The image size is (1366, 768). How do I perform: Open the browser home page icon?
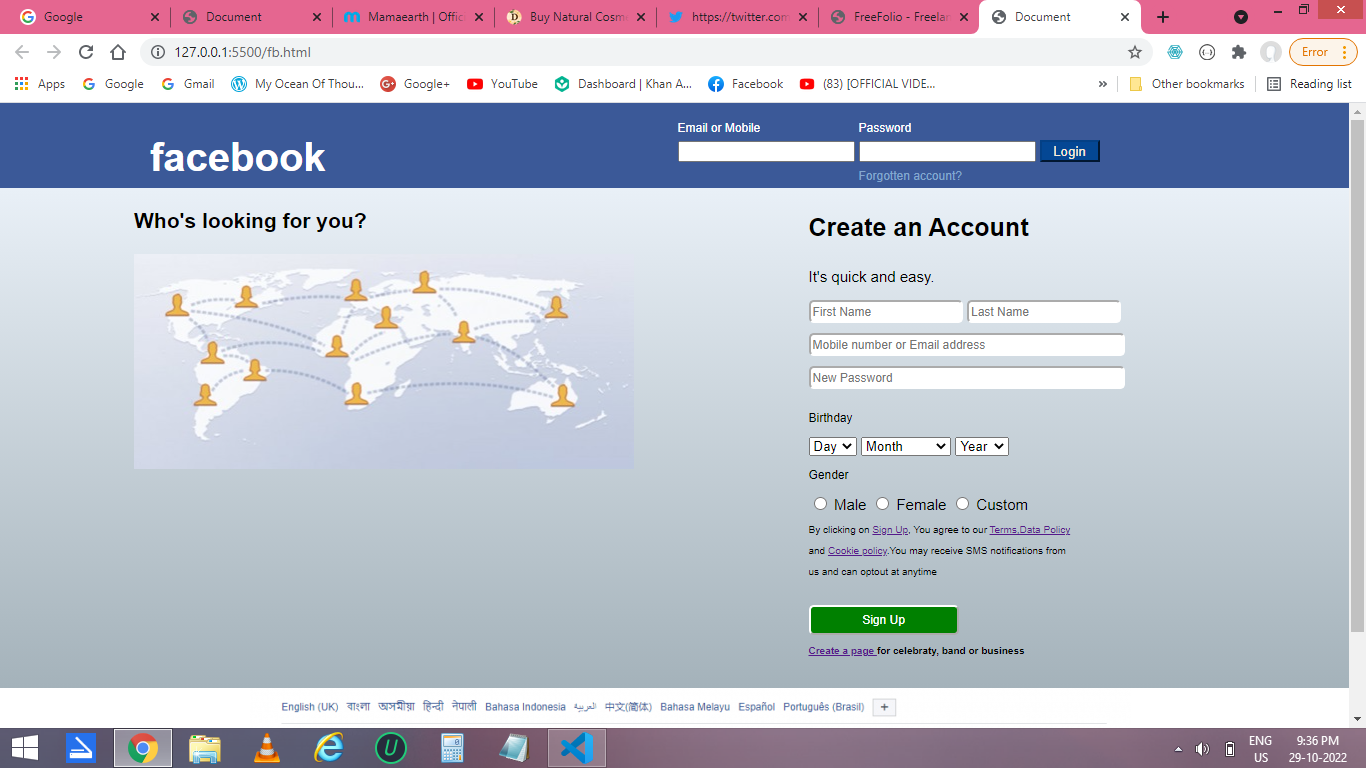[118, 52]
